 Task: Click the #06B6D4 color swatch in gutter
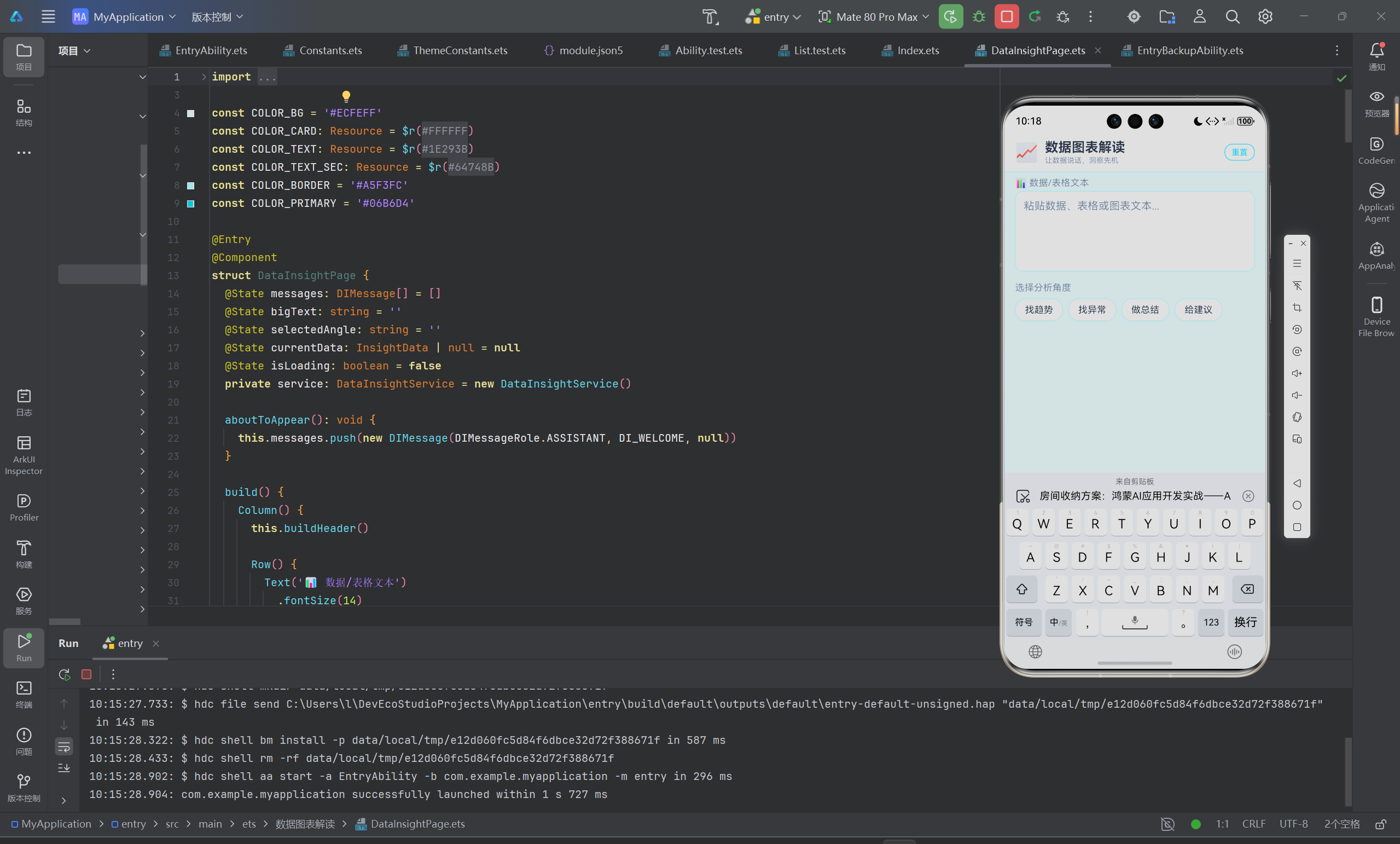(x=191, y=204)
